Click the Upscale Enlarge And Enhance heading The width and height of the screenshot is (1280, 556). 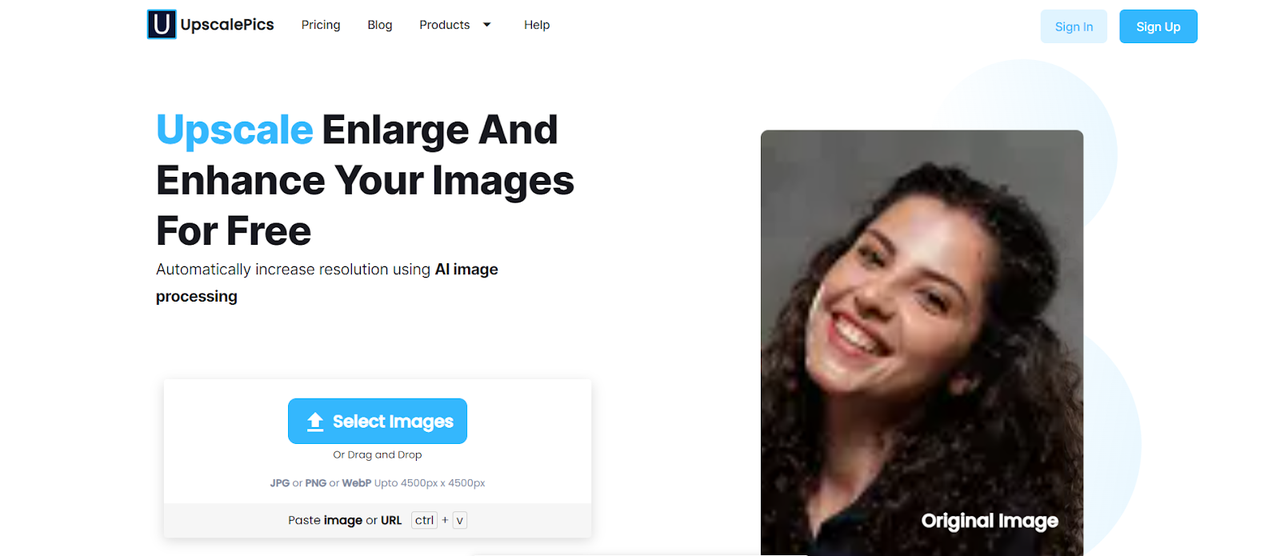coord(365,180)
